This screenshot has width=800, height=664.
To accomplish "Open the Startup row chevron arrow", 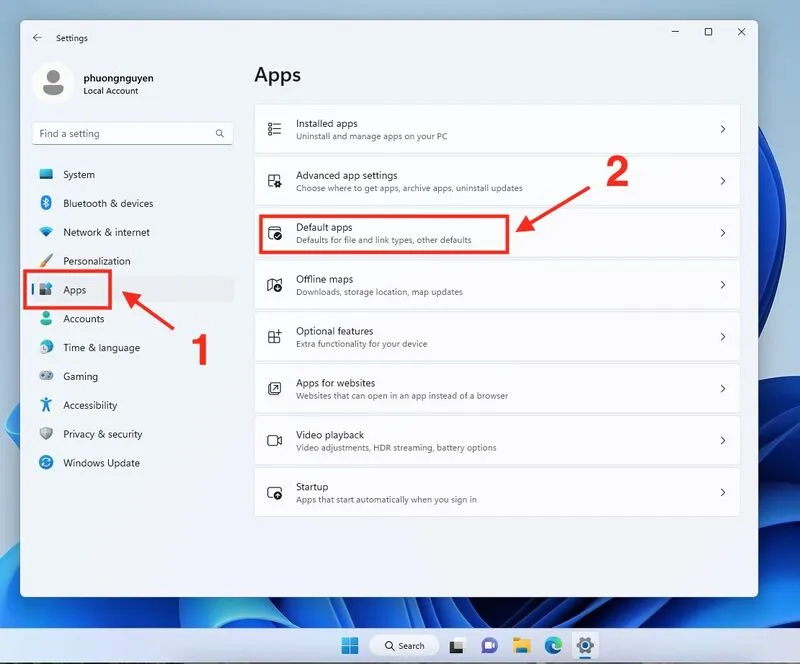I will [722, 493].
